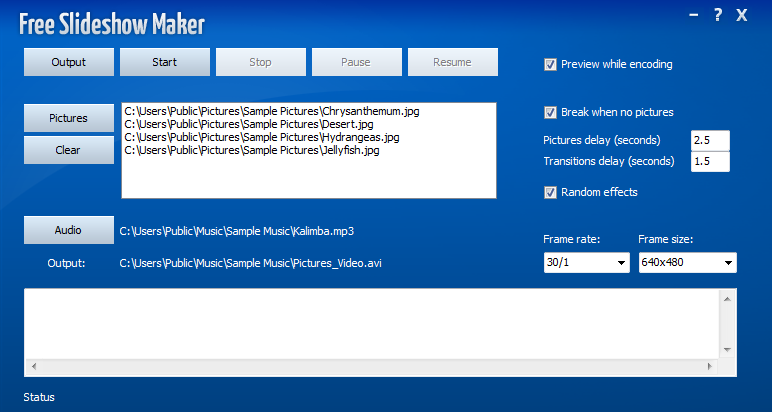Select Jellyfish.jpg in the pictures list
This screenshot has height=412, width=772.
(x=252, y=151)
